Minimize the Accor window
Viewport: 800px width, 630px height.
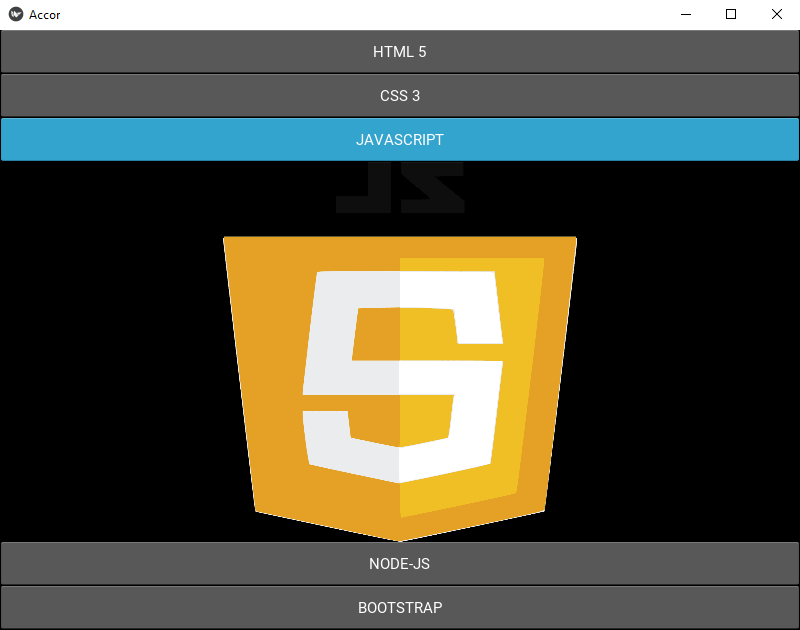coord(686,14)
